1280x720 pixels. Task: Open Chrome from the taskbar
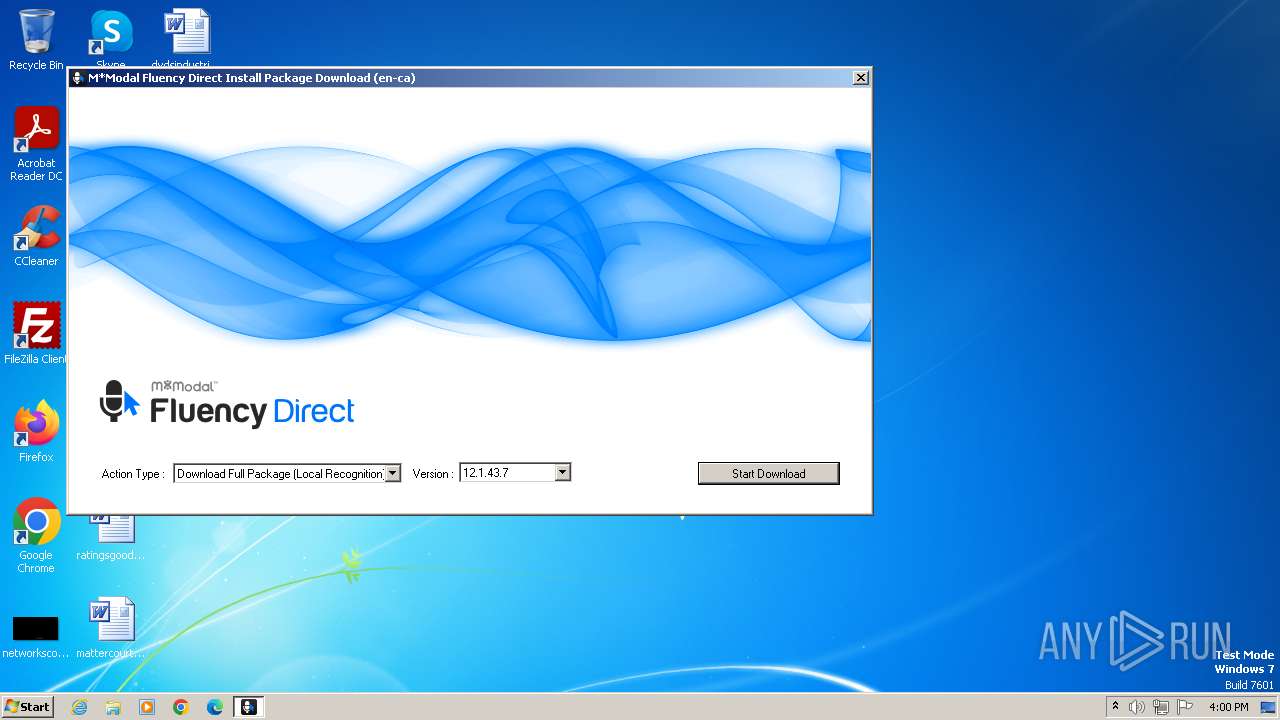click(181, 707)
